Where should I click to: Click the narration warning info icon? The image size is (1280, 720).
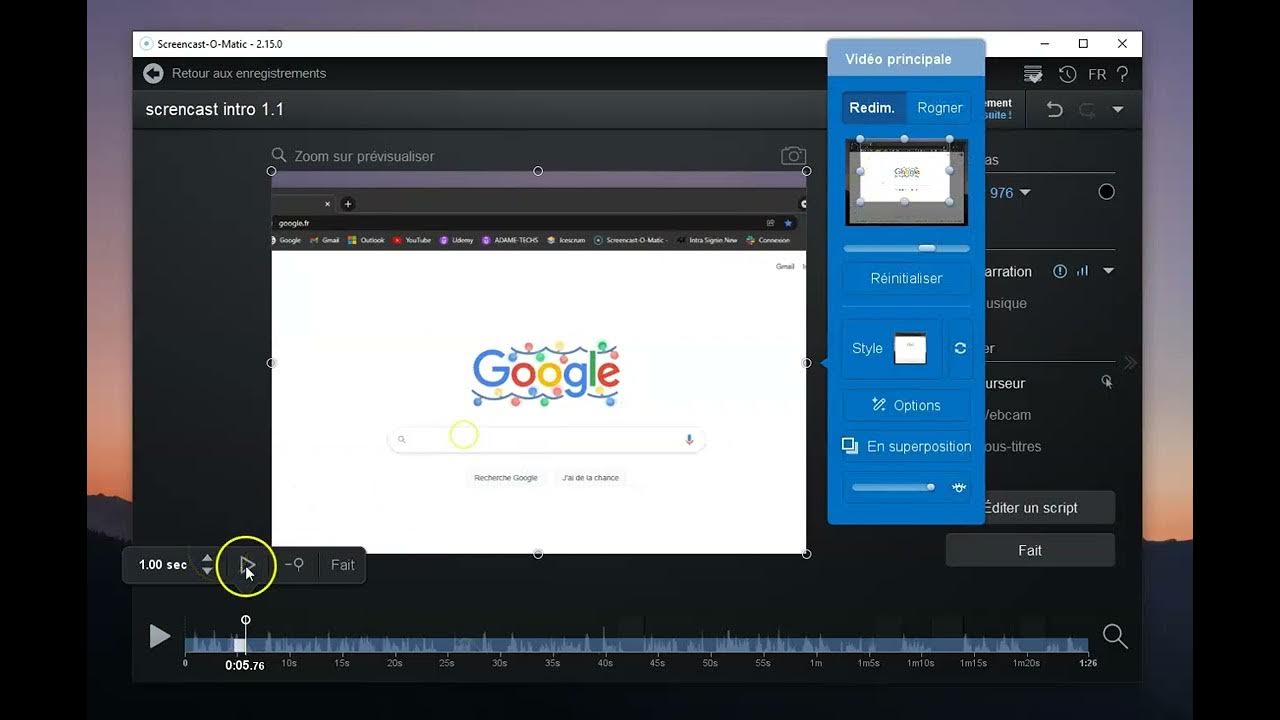(1060, 271)
